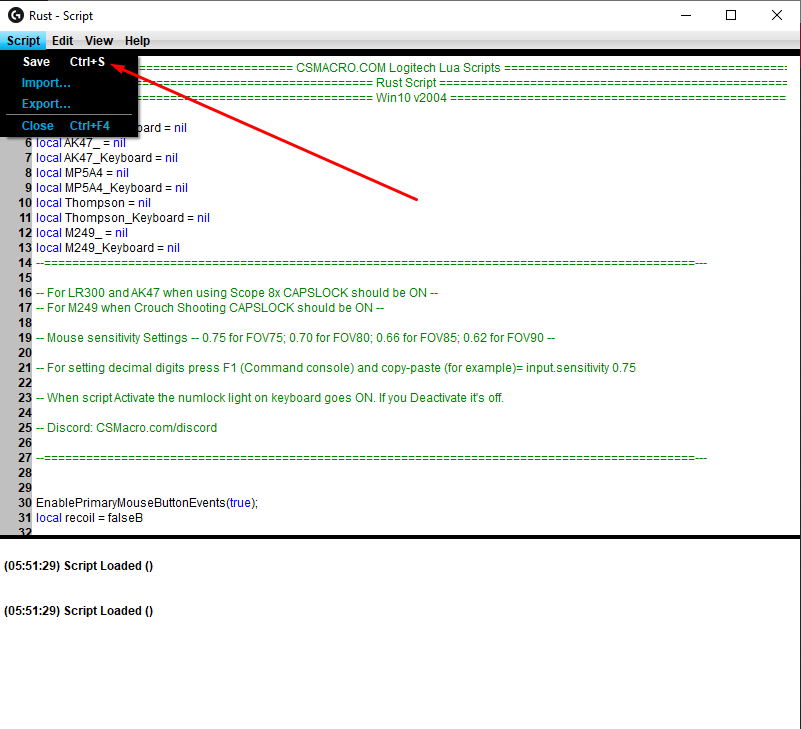Click the Logitech G logo icon
This screenshot has width=801, height=729.
(x=15, y=15)
